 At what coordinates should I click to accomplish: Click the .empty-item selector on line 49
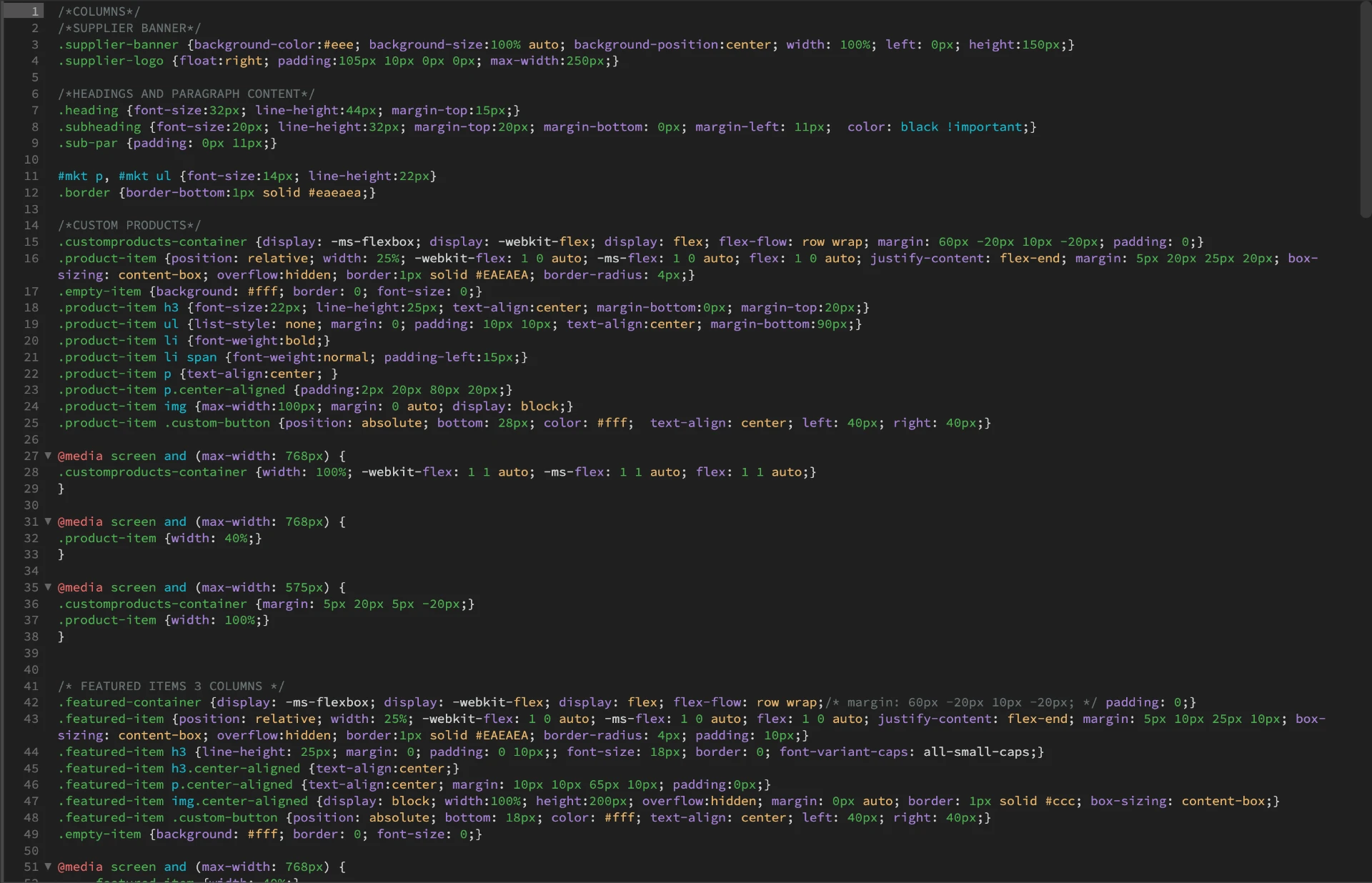point(99,834)
